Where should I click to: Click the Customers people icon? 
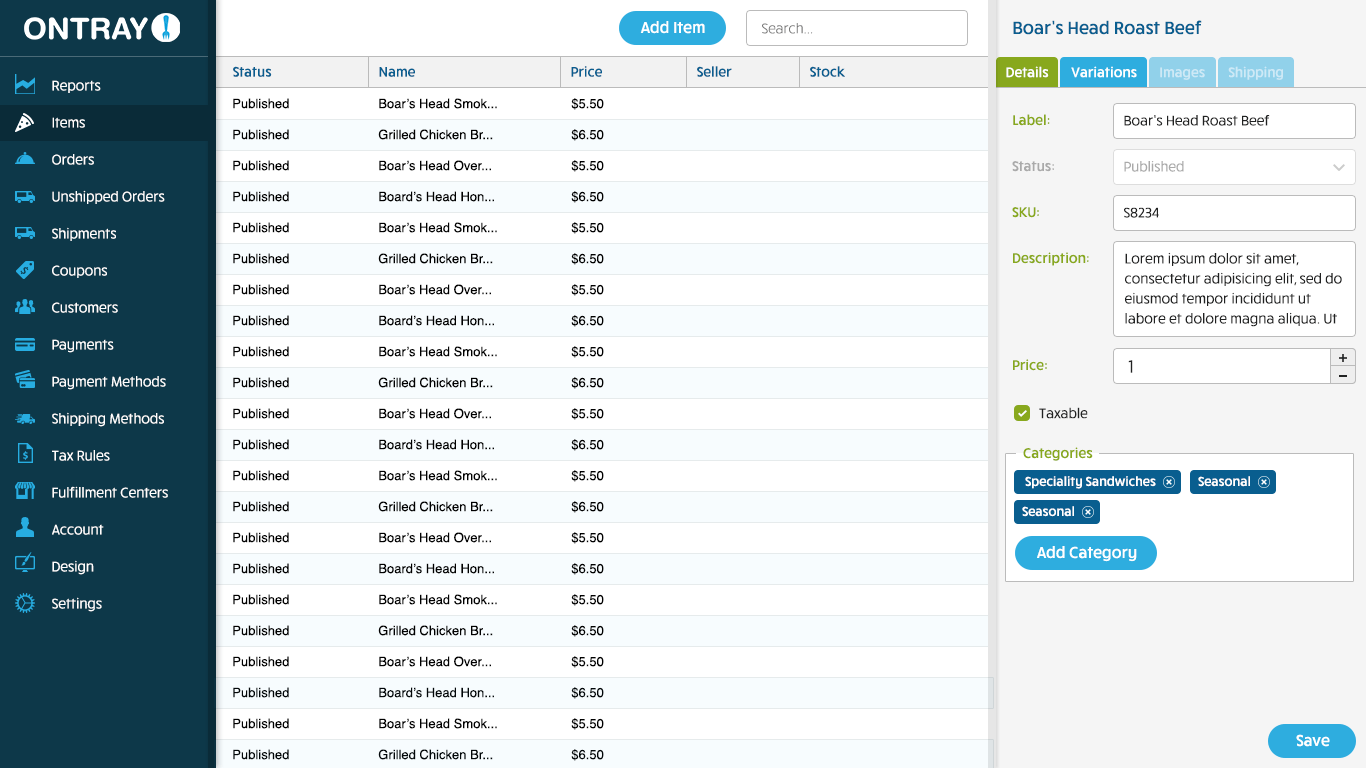click(x=25, y=307)
